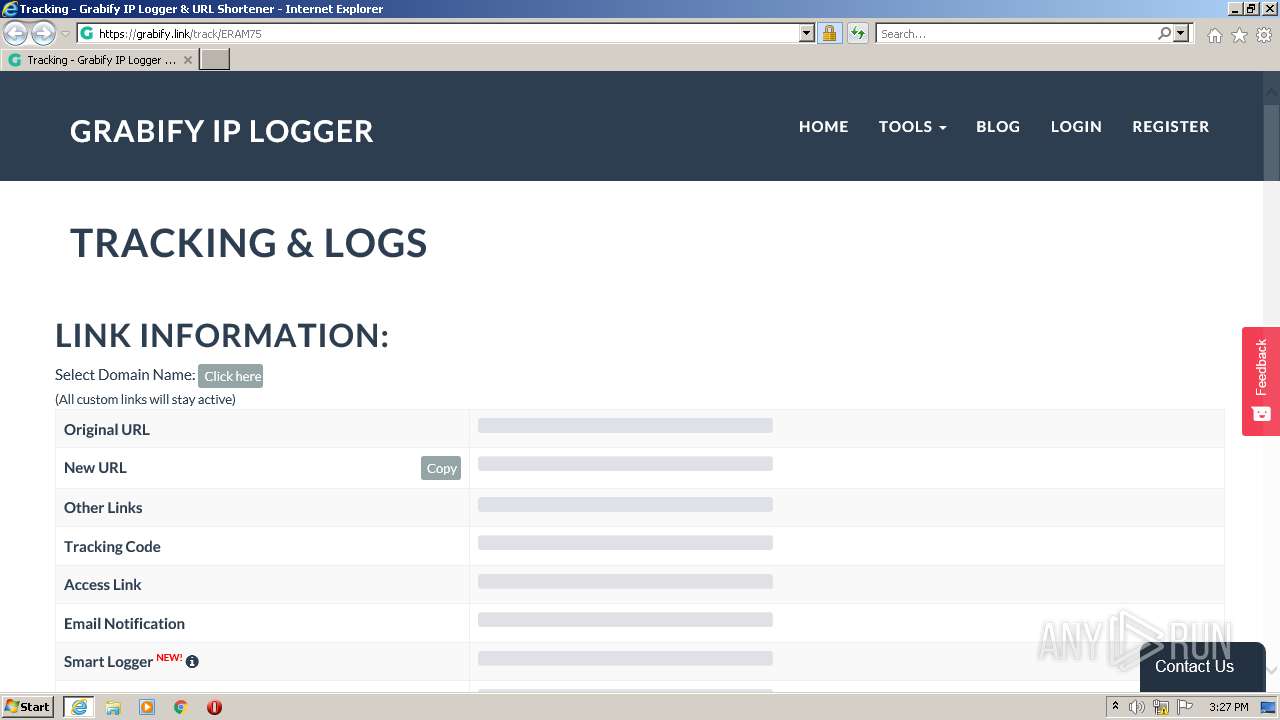Open the LOGIN nav link
Screen dimensions: 1280x720
pos(1076,126)
